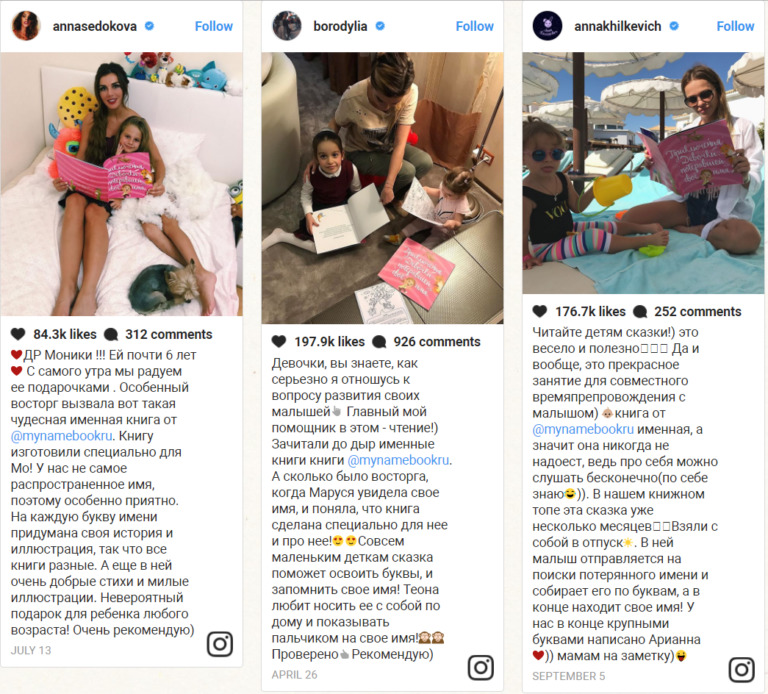Open Instagram logo on annakhilkevich post
Screen dimensions: 768x694
click(742, 669)
